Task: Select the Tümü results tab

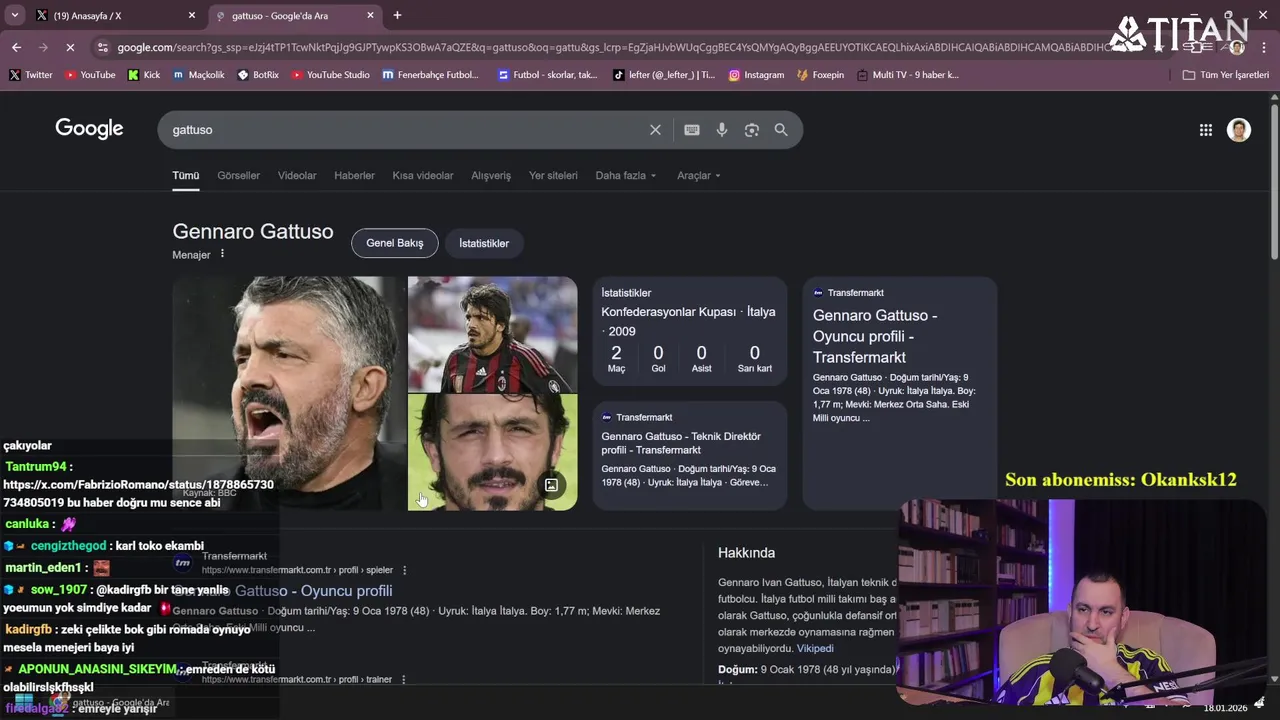Action: (186, 176)
